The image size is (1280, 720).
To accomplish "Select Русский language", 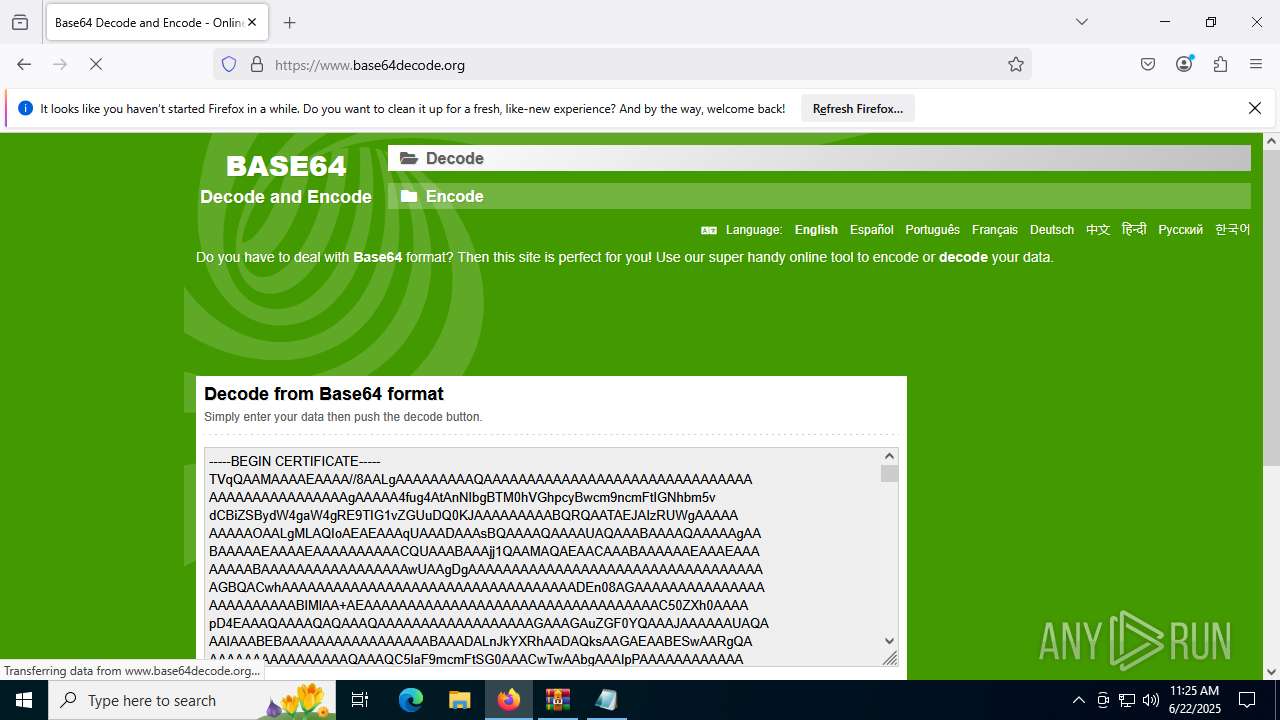I will click(1180, 230).
